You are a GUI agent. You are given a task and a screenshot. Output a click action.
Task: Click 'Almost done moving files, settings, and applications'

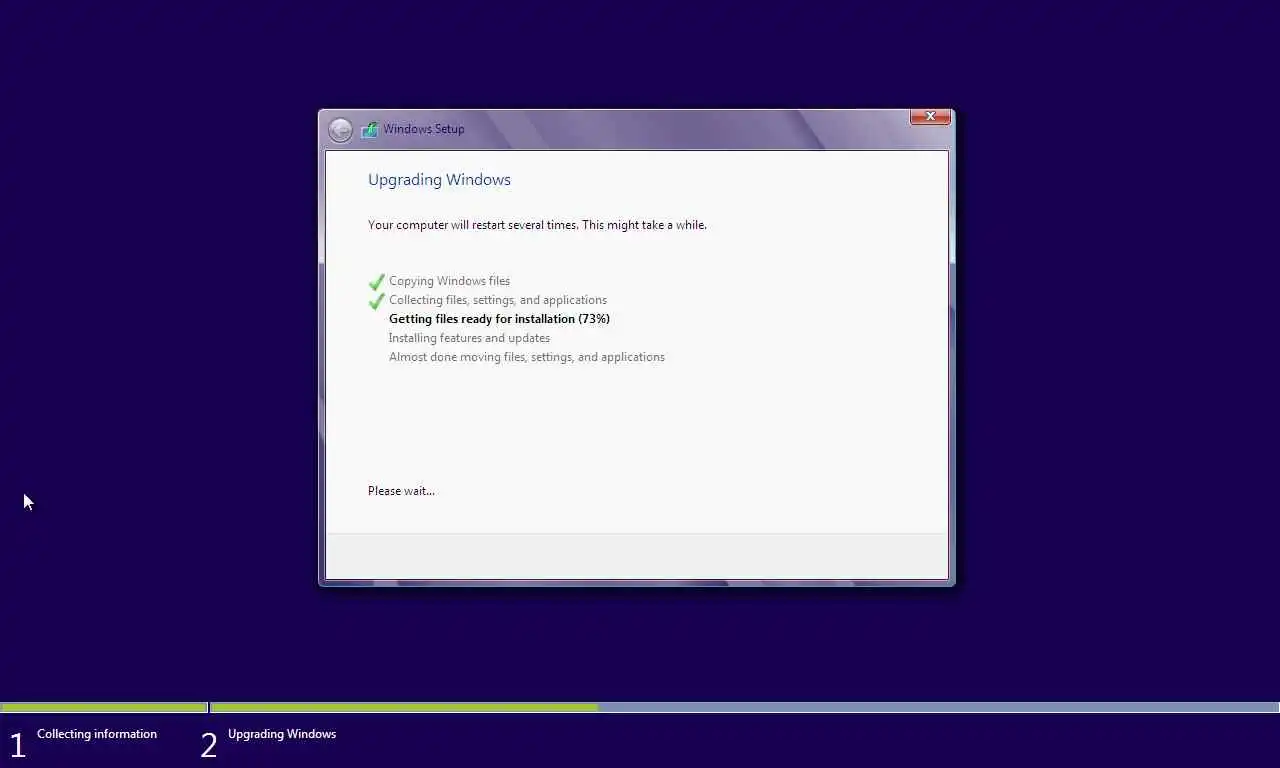point(527,357)
